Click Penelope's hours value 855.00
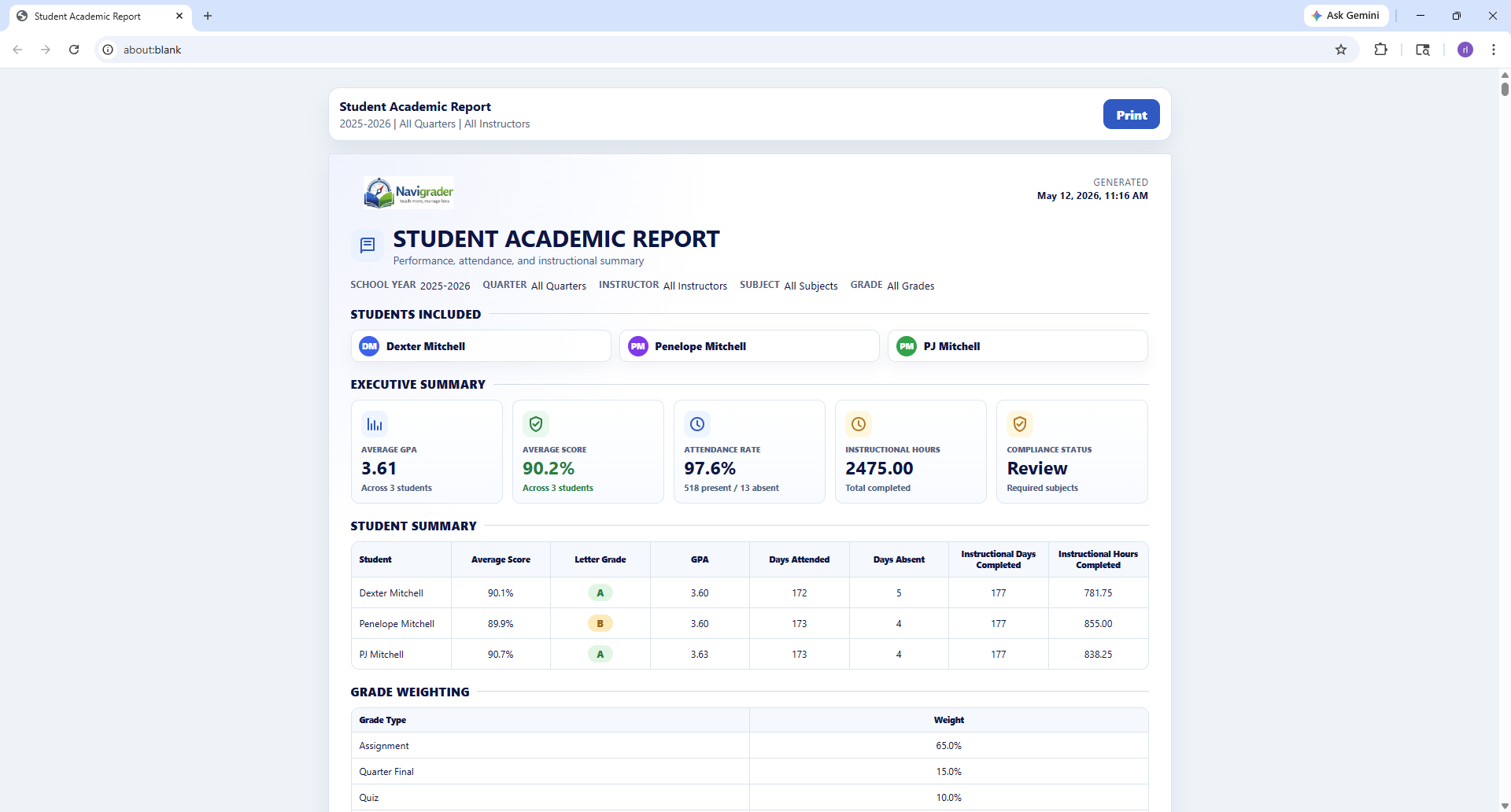This screenshot has height=812, width=1511. 1098,624
